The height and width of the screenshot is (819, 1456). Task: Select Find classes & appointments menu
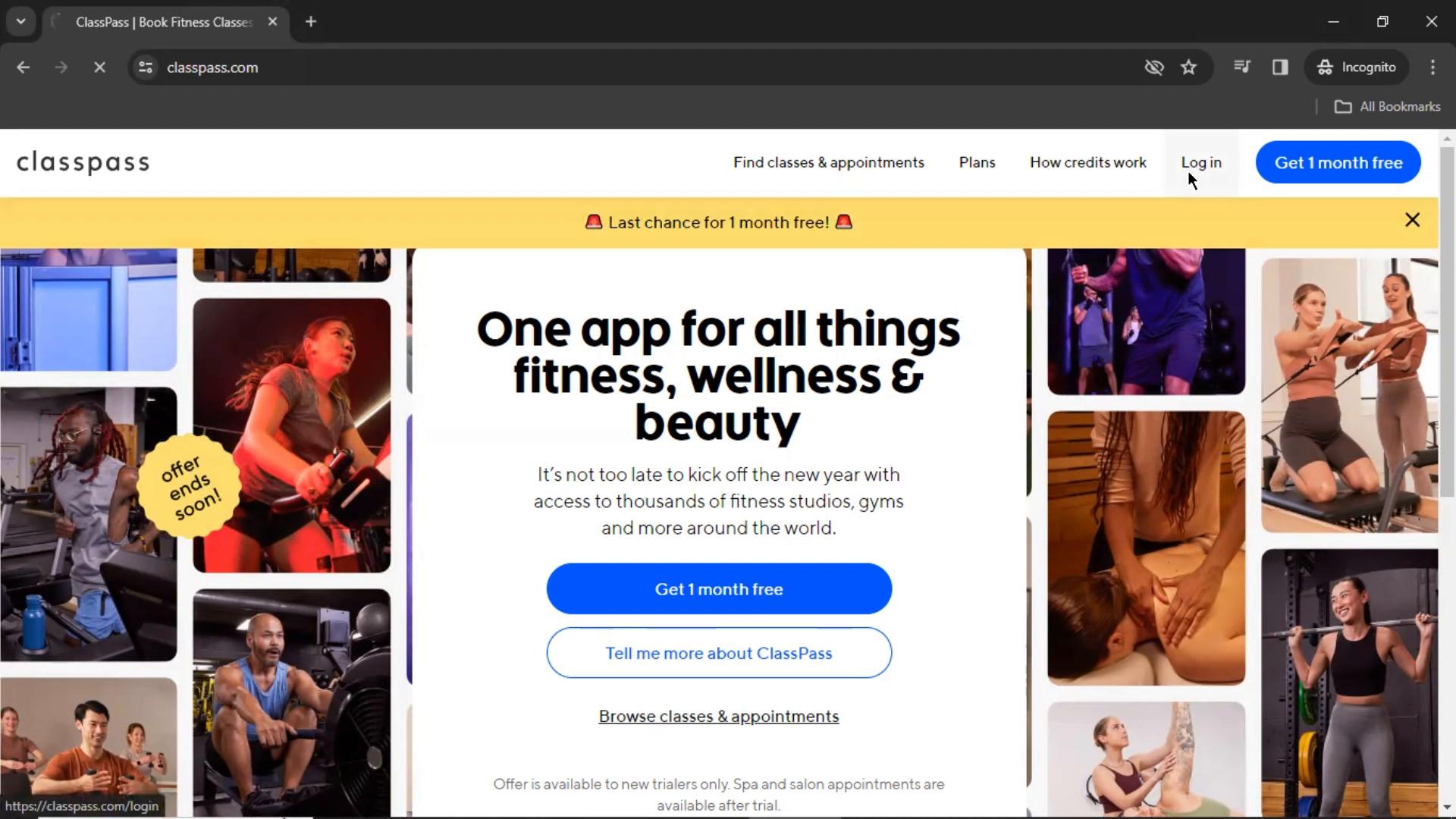[x=828, y=162]
